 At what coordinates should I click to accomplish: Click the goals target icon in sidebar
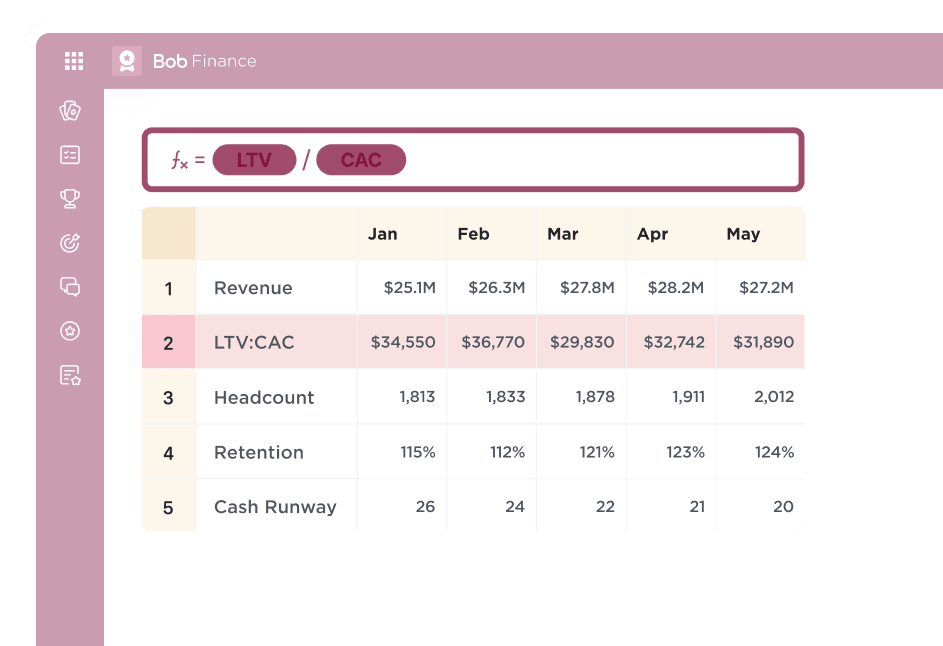pos(68,242)
